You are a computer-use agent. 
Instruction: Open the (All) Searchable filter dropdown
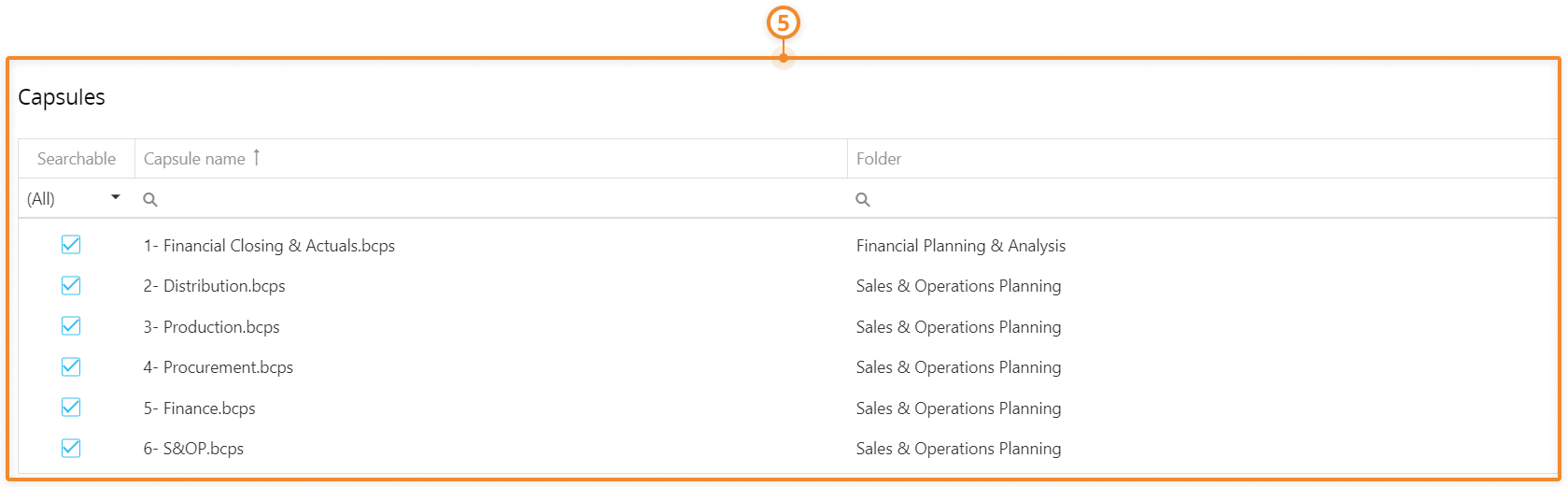coord(77,198)
